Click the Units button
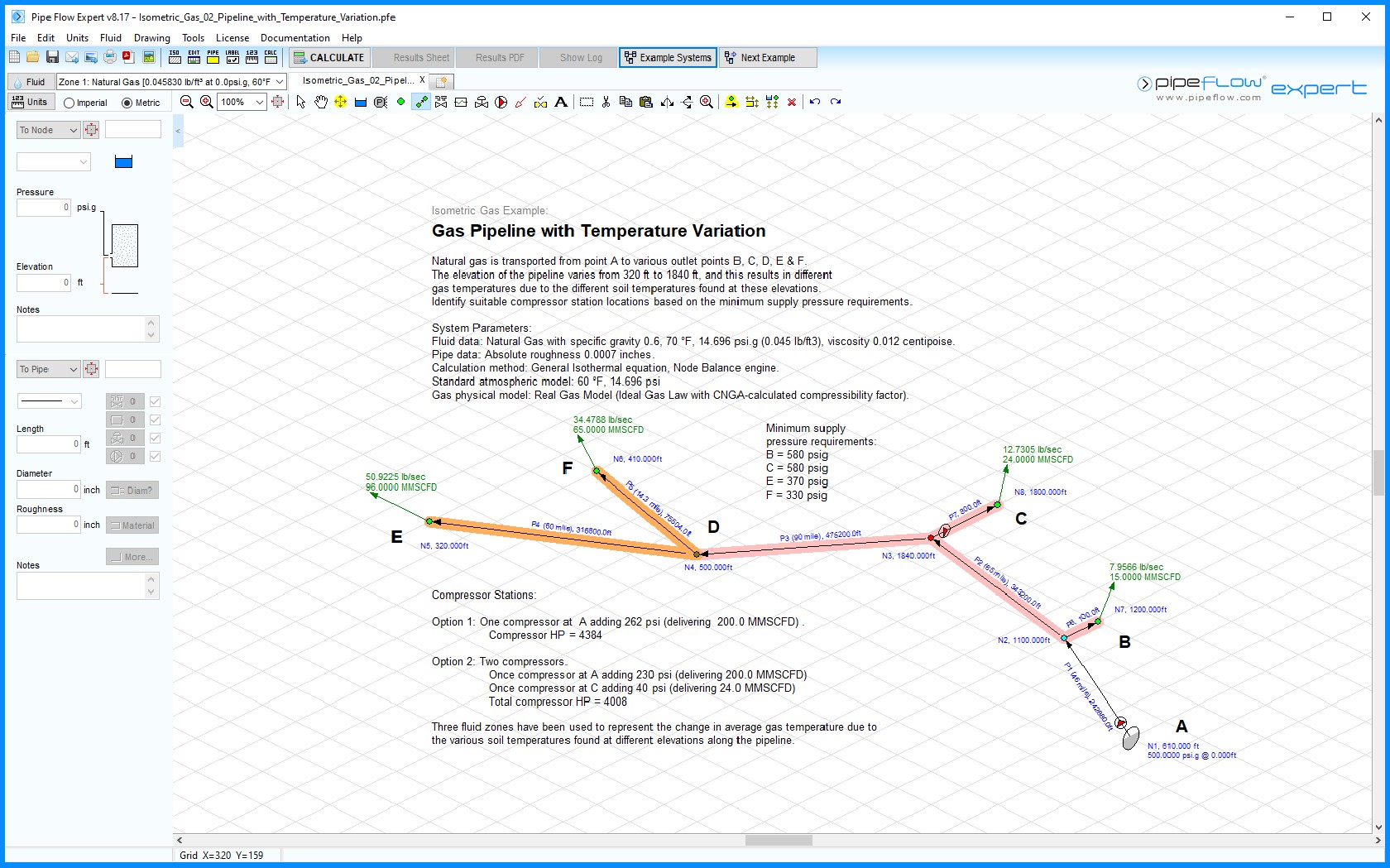 click(x=31, y=102)
